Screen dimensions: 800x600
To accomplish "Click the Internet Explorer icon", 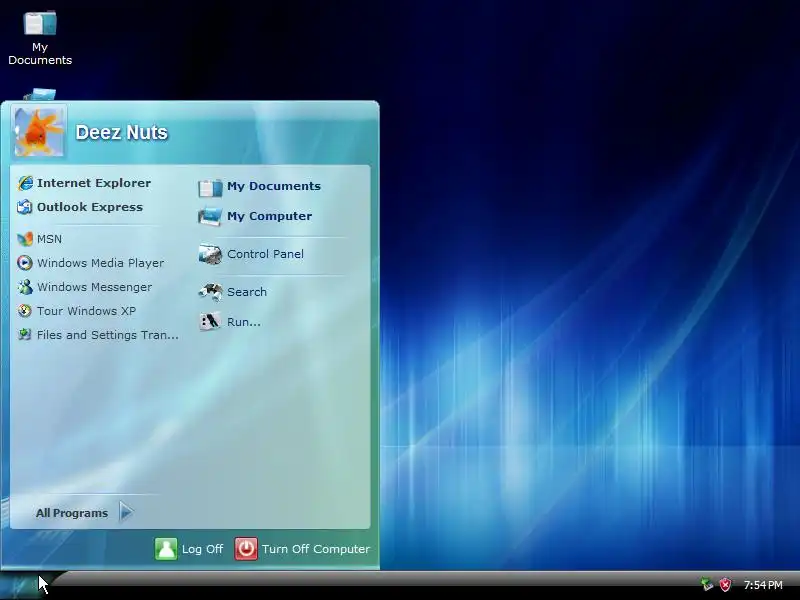I will (25, 183).
